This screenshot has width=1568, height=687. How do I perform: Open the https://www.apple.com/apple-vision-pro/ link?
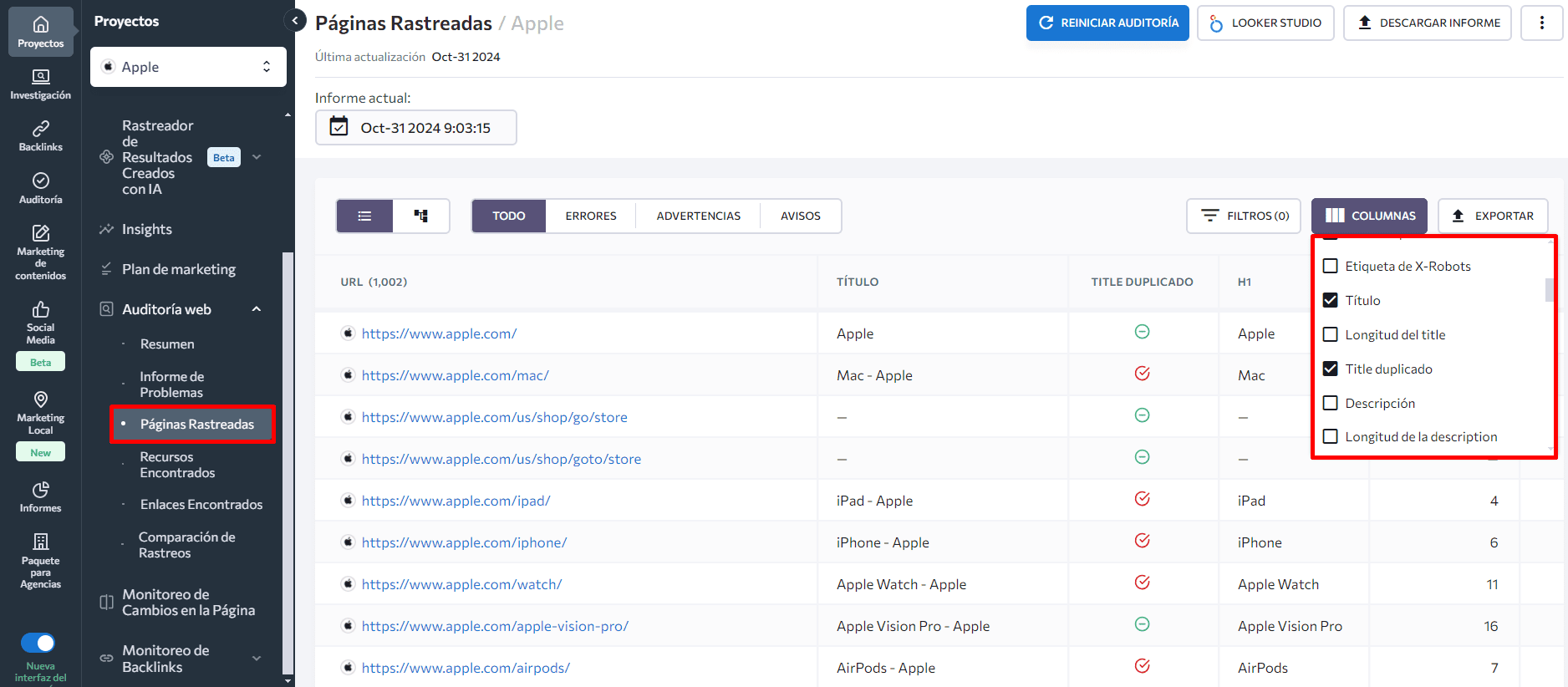click(495, 626)
